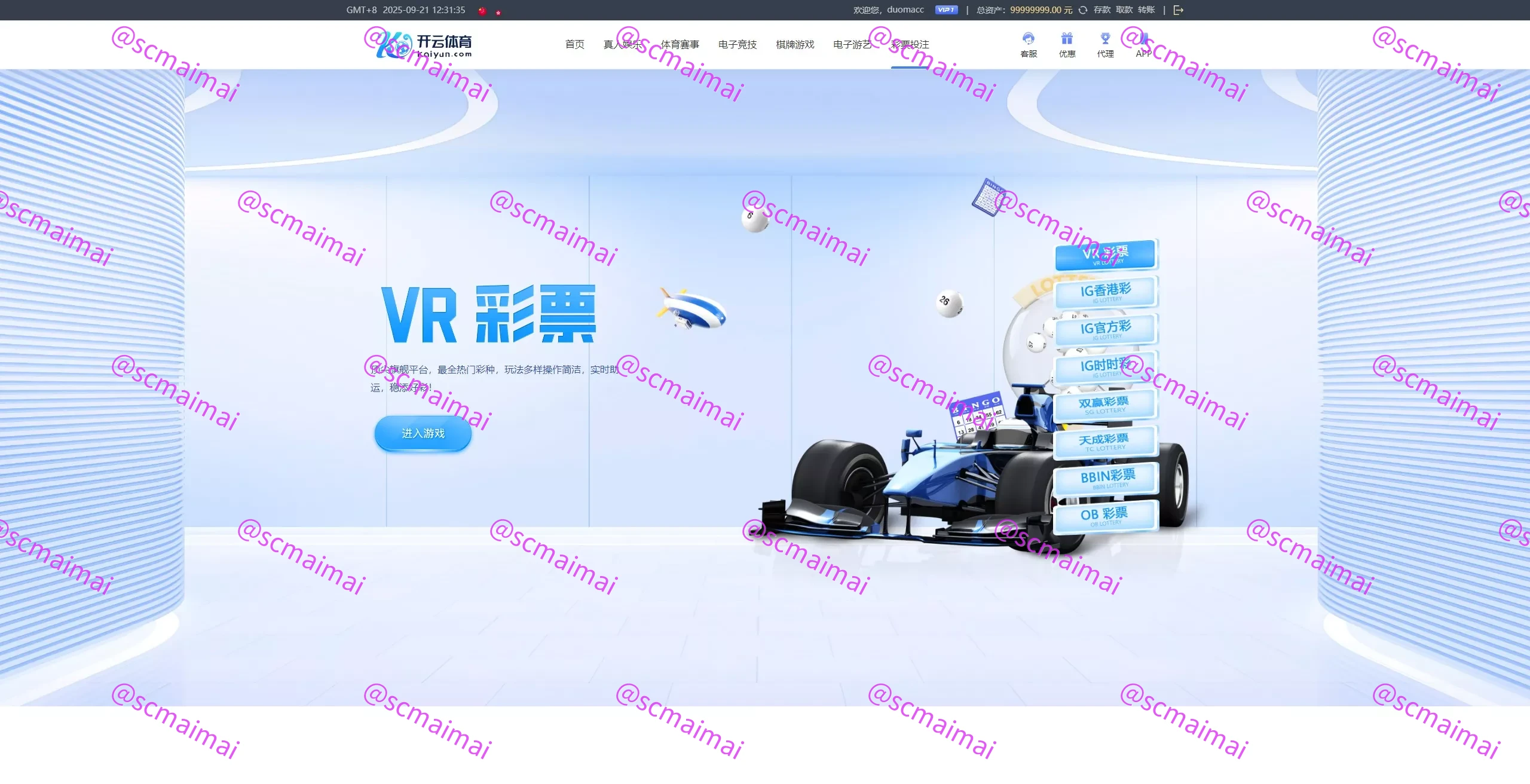
Task: Select the 天成彩票 TC lottery tab
Action: [1106, 442]
